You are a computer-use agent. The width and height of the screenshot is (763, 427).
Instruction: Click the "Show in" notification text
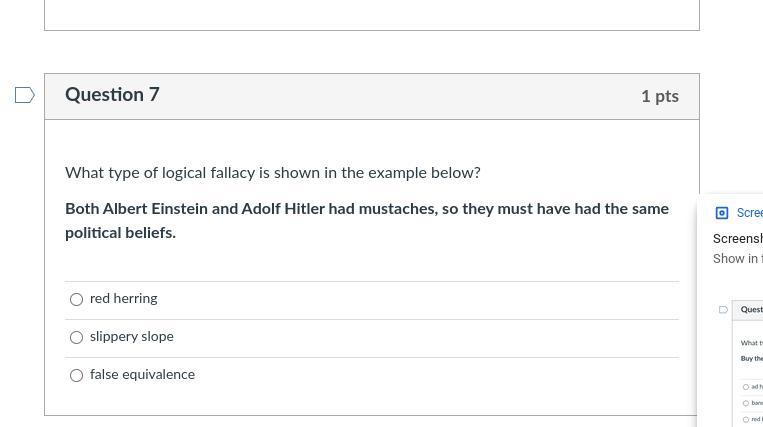(x=737, y=259)
